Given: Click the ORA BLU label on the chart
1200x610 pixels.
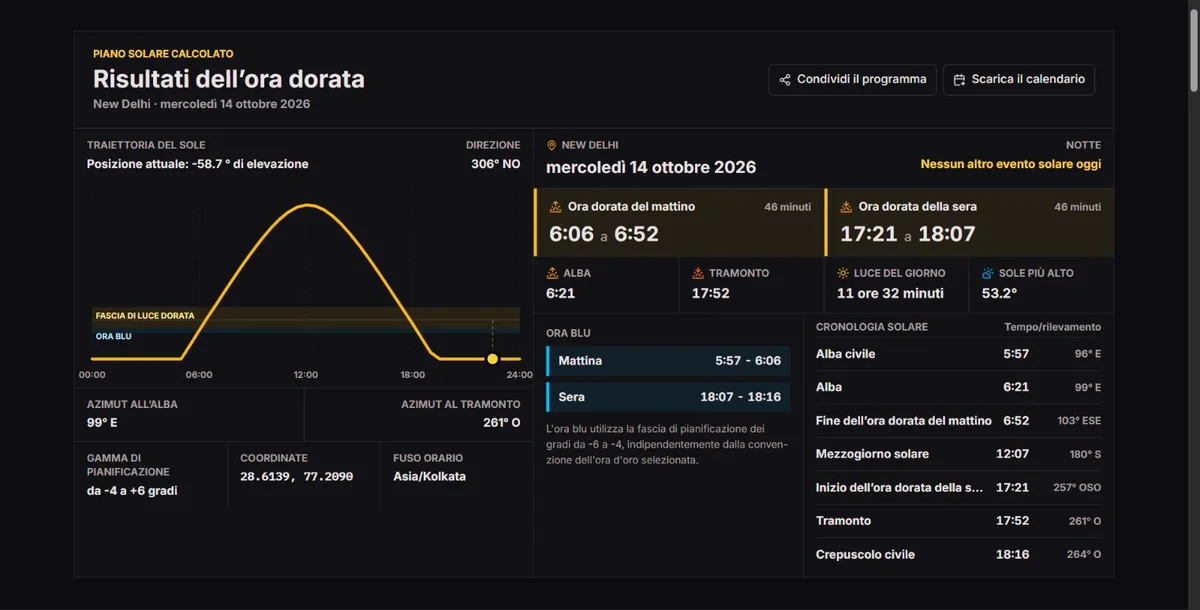Looking at the screenshot, I should 114,336.
